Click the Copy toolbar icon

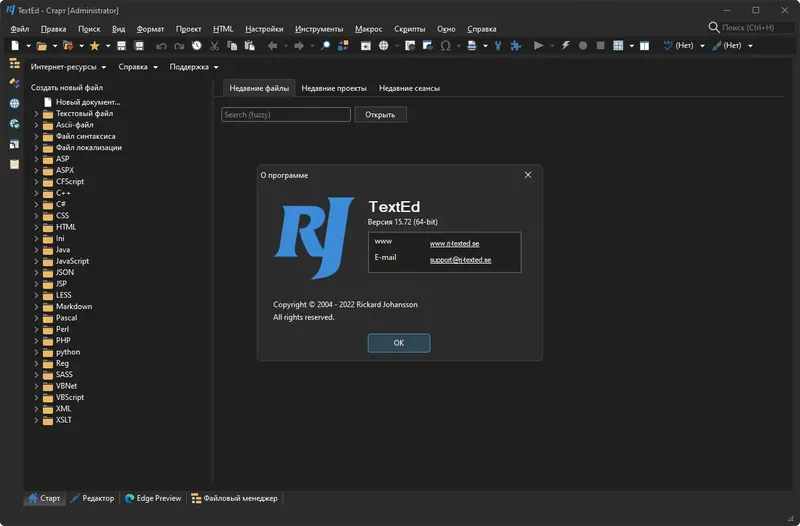tap(232, 46)
